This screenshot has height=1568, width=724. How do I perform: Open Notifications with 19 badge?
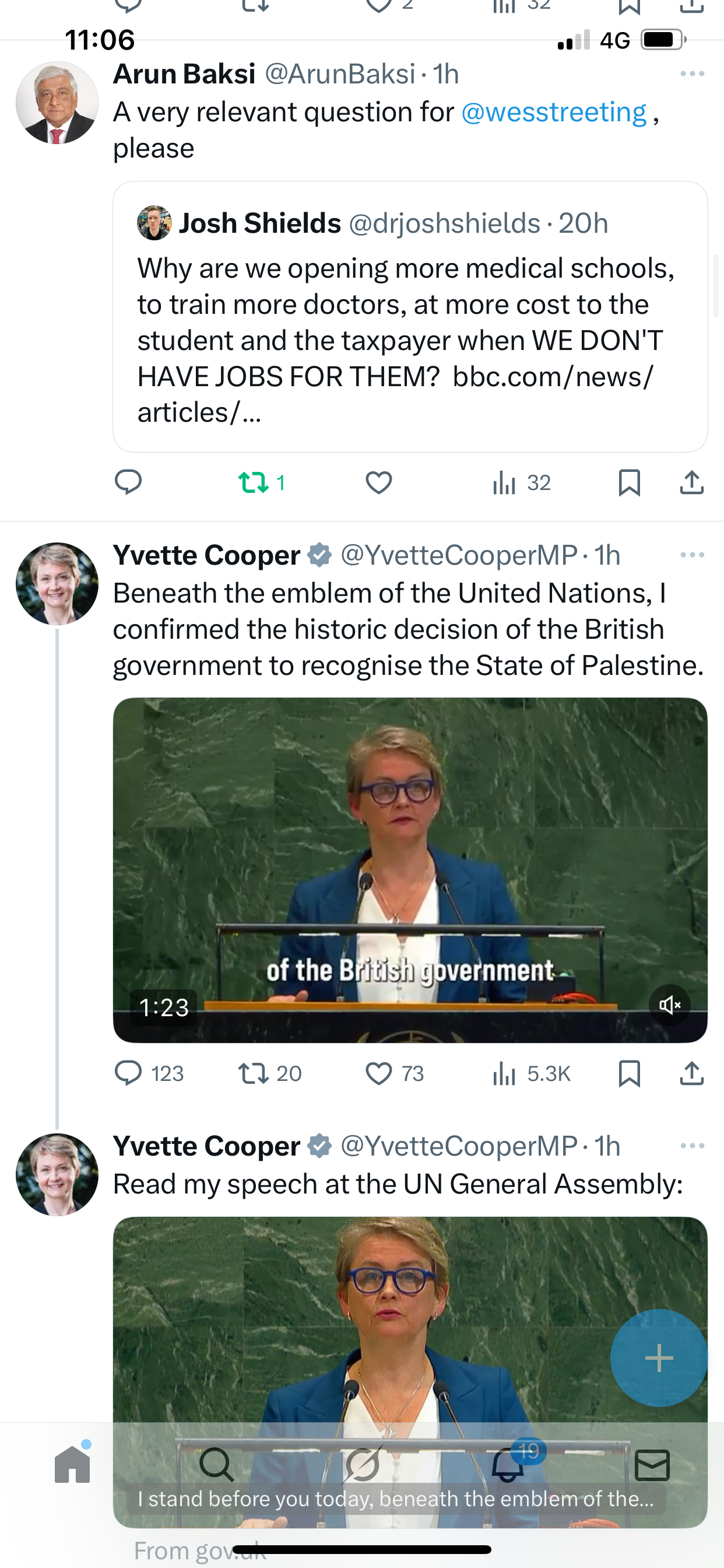508,1464
